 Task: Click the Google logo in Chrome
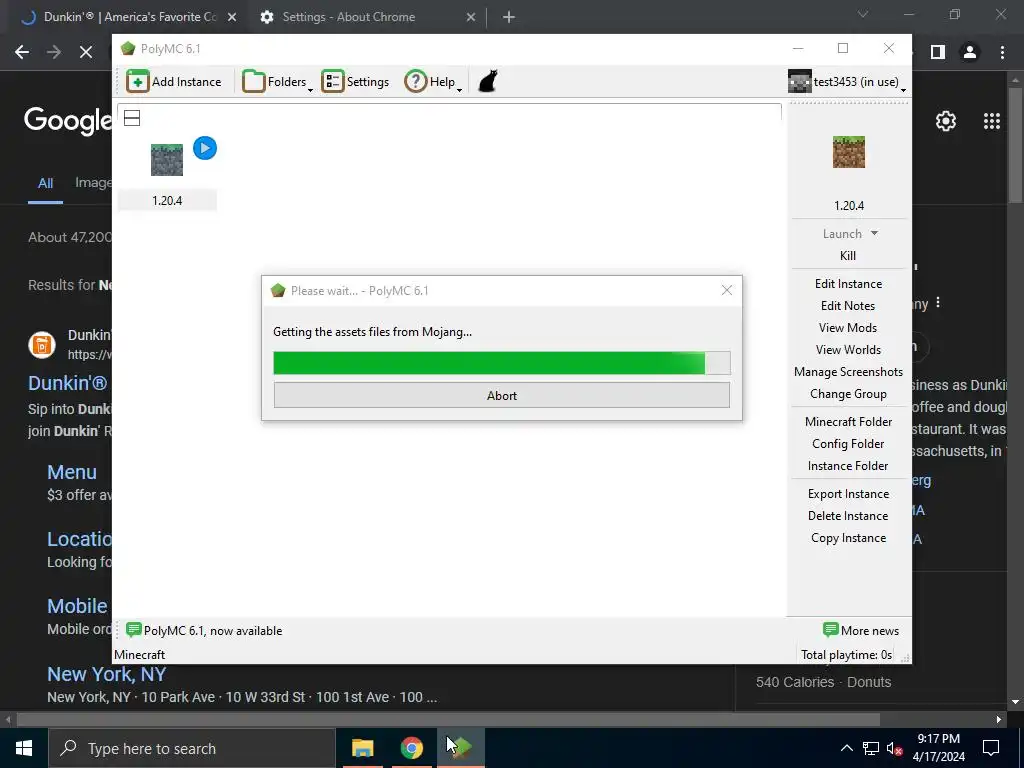(68, 121)
